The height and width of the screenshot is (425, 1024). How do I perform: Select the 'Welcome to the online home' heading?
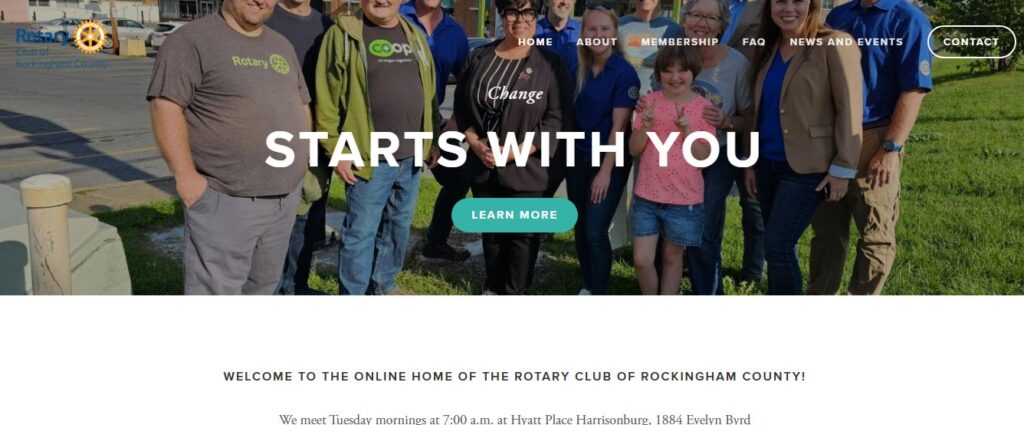(515, 377)
